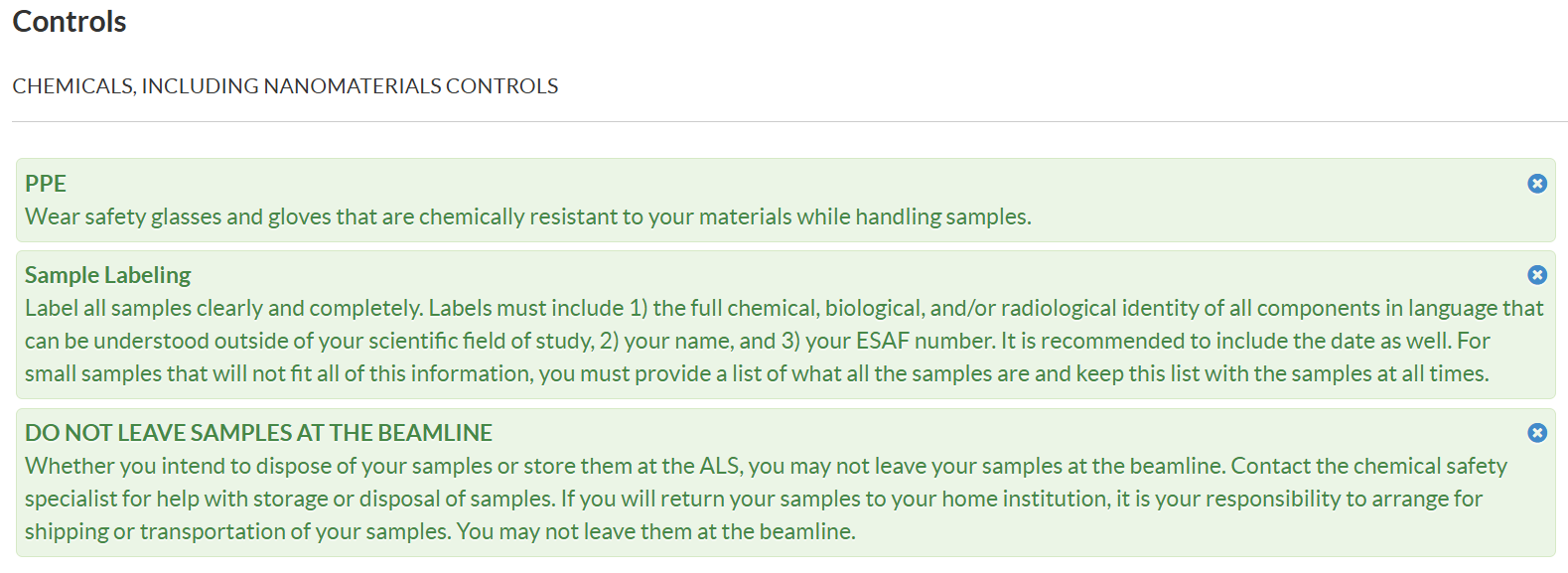Click the 'chemically resistant to your materials' phrase

[x=556, y=216]
